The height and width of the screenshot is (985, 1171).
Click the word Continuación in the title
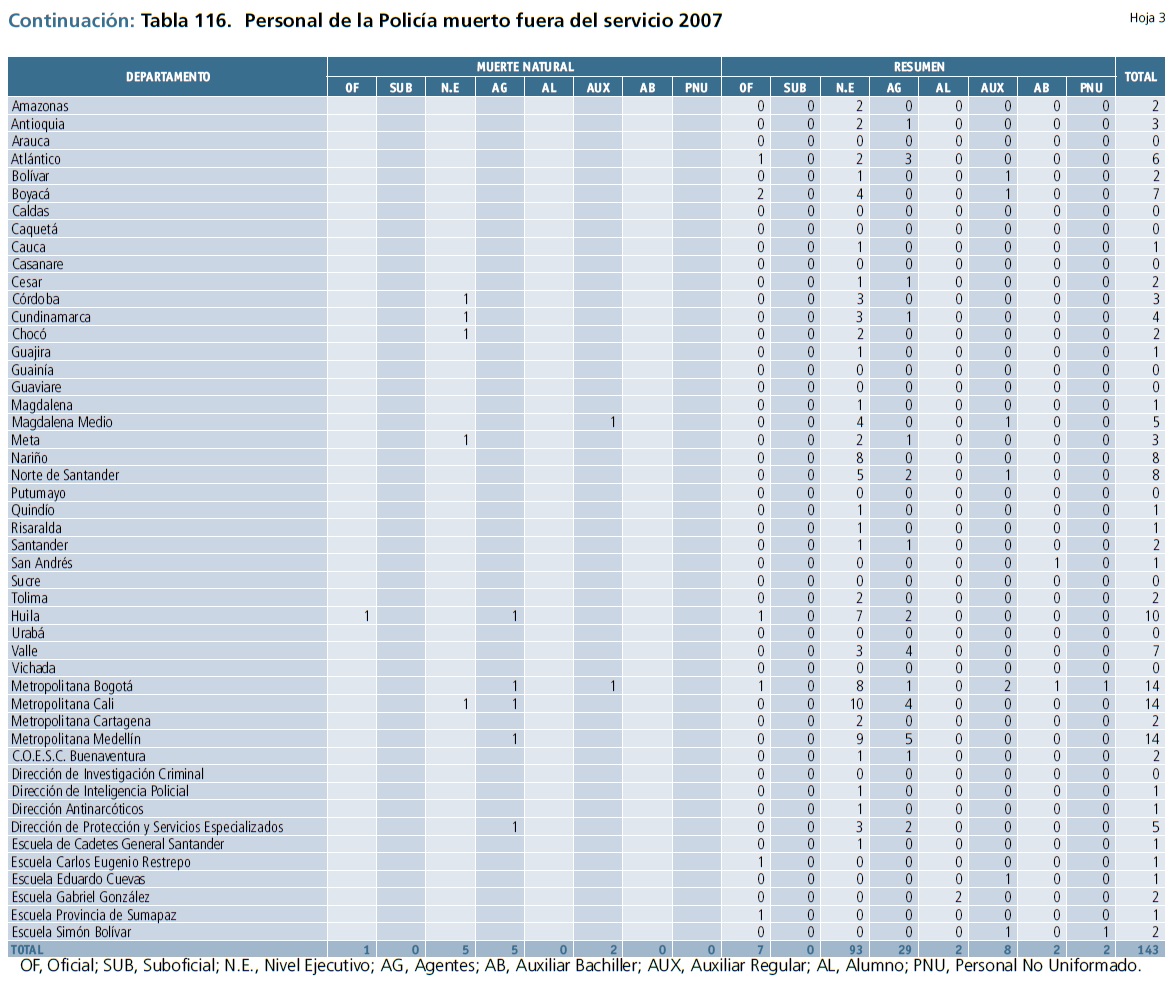point(70,21)
